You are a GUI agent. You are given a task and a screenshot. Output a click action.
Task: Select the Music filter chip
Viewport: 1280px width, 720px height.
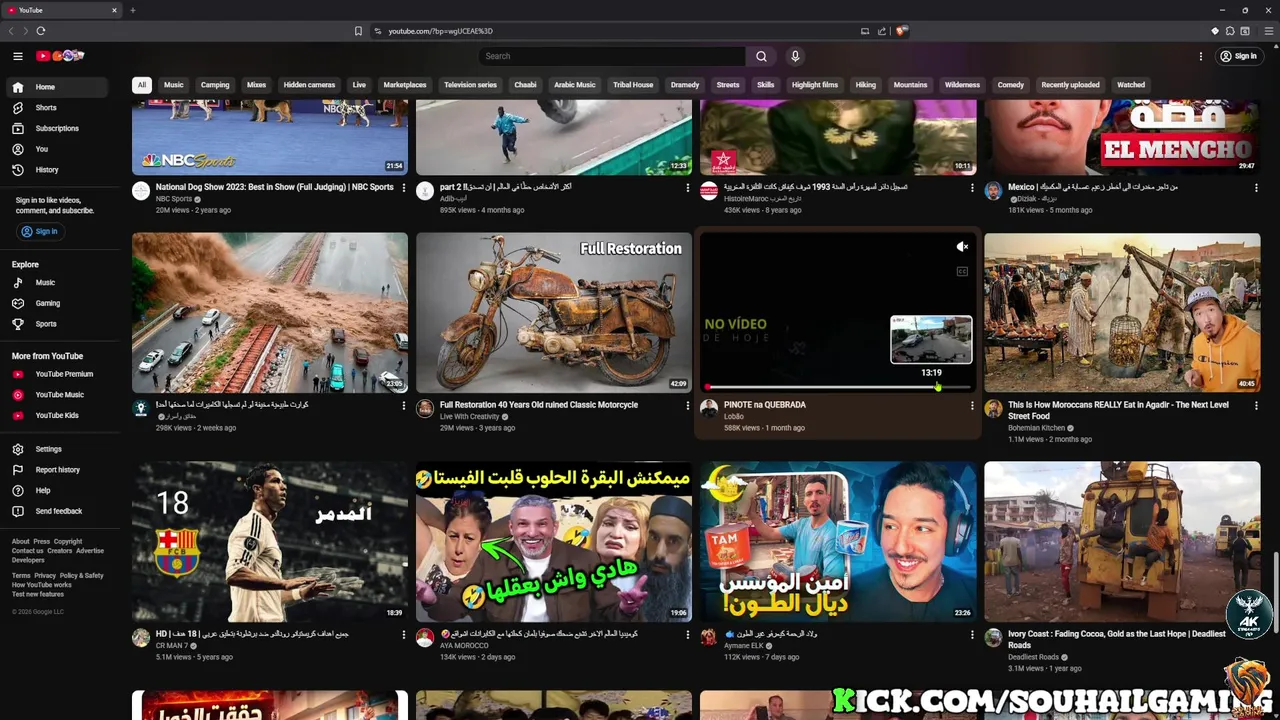(x=174, y=85)
